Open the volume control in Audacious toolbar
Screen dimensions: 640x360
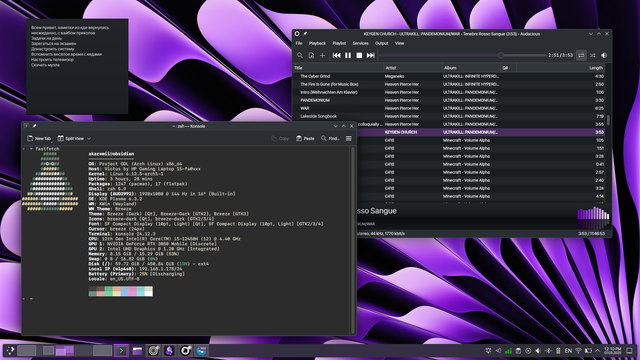pos(604,56)
